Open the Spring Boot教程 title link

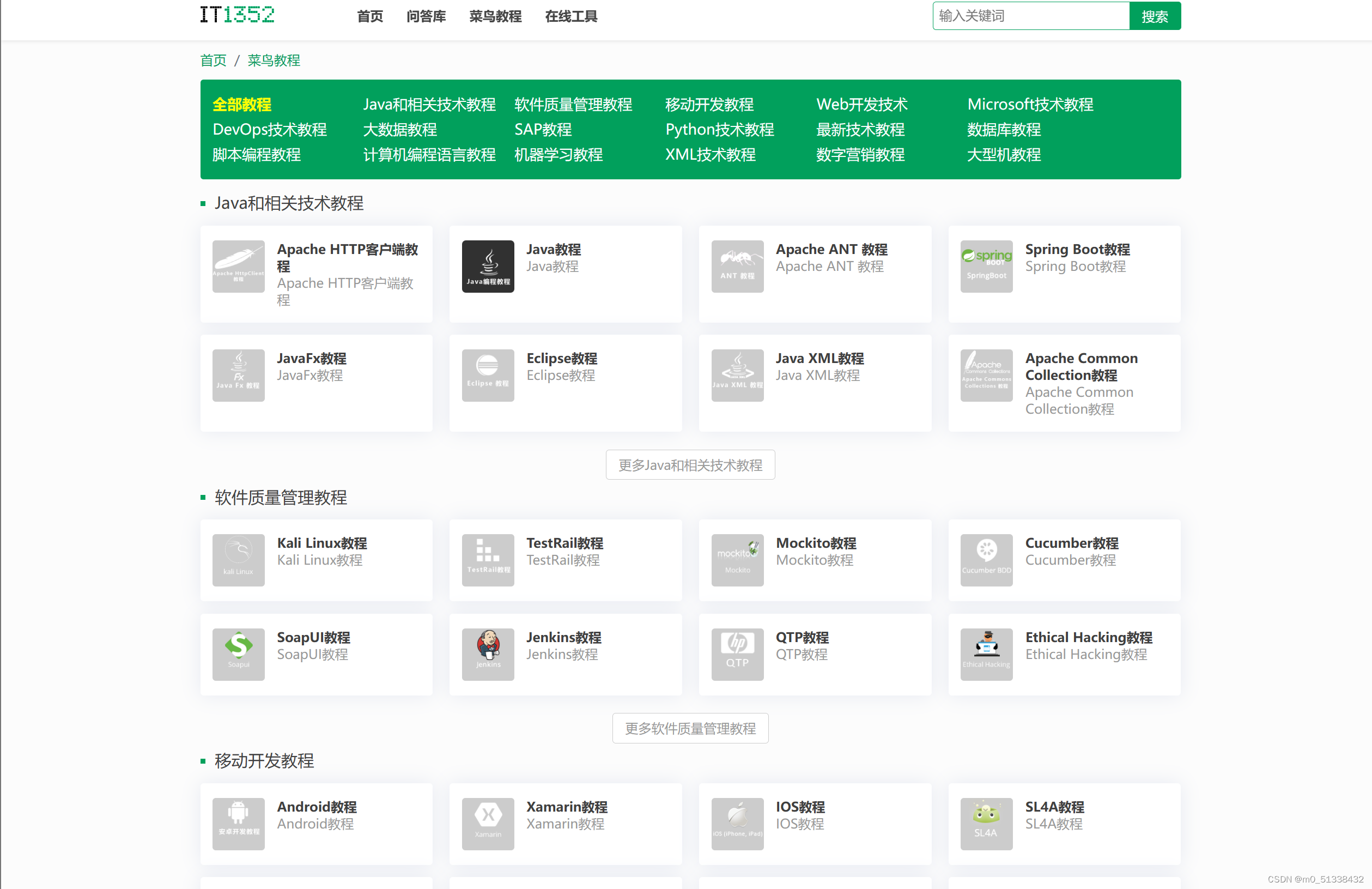click(x=1077, y=250)
